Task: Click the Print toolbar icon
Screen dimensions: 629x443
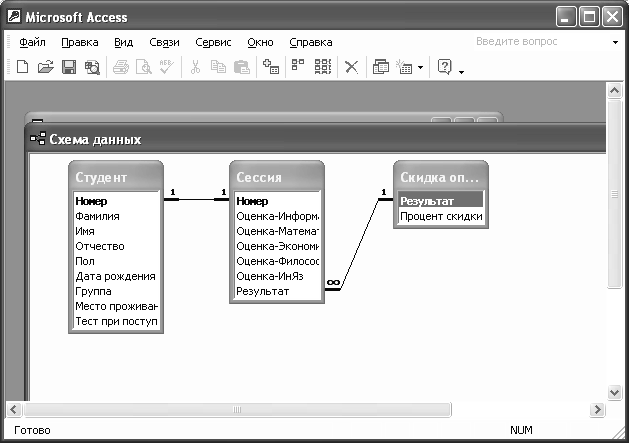Action: 121,67
